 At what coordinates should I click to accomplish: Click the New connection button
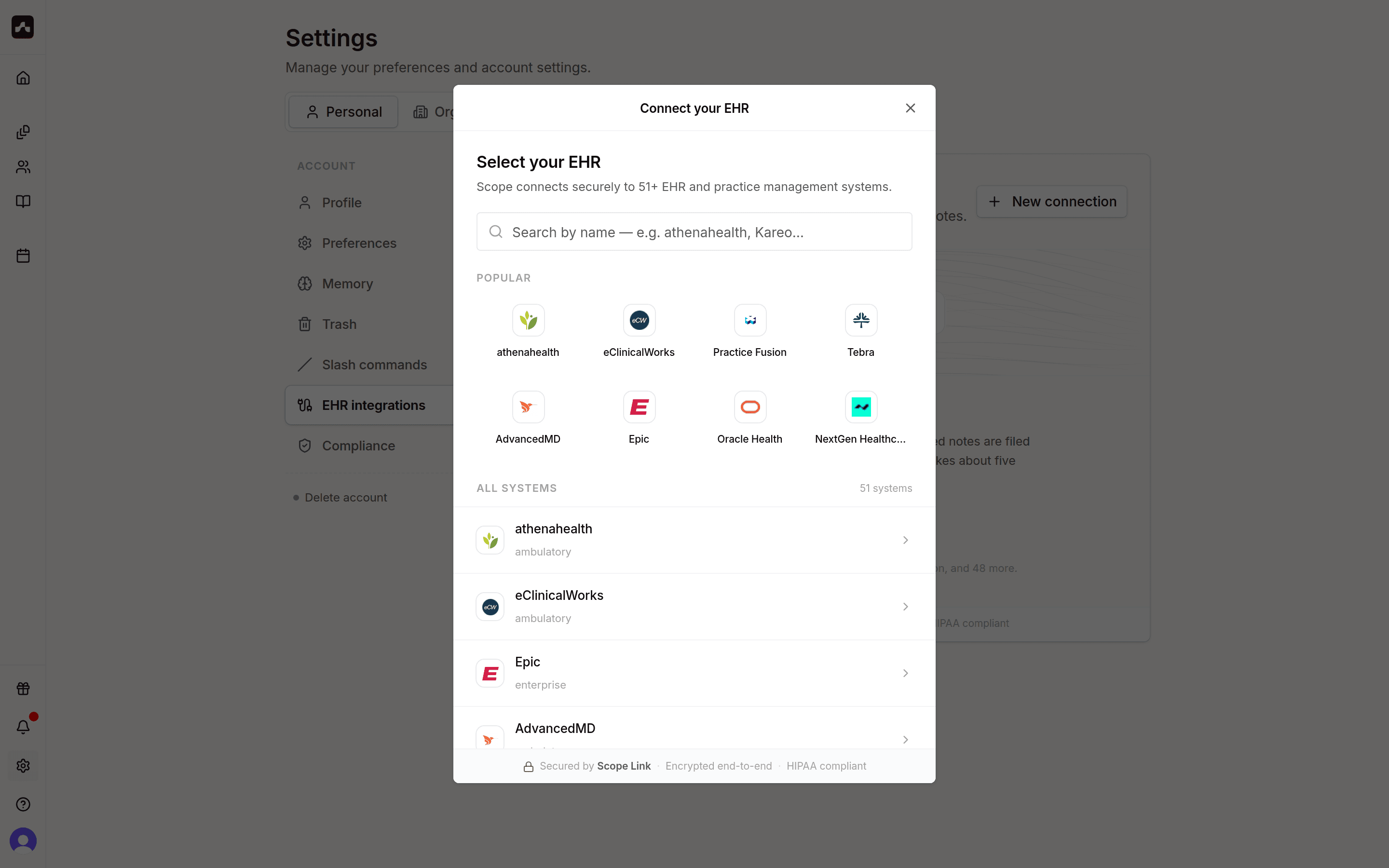click(x=1051, y=202)
